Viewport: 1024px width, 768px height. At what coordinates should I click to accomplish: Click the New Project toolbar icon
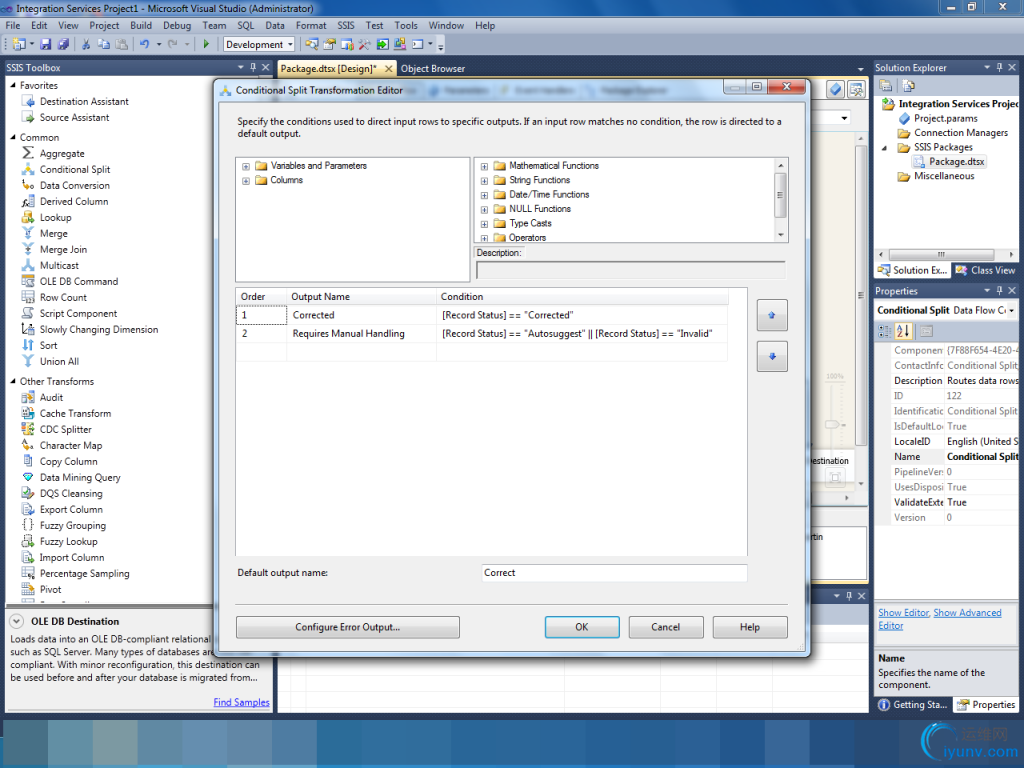point(19,44)
